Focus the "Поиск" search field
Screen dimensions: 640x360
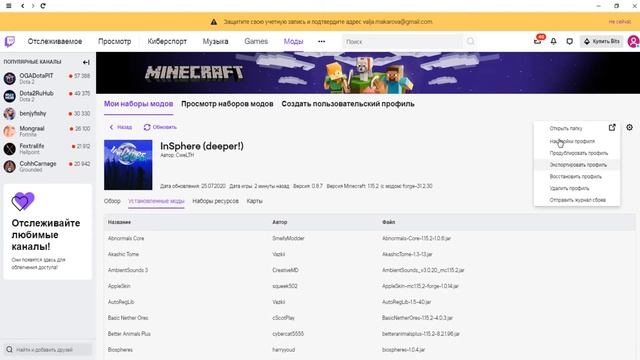402,42
